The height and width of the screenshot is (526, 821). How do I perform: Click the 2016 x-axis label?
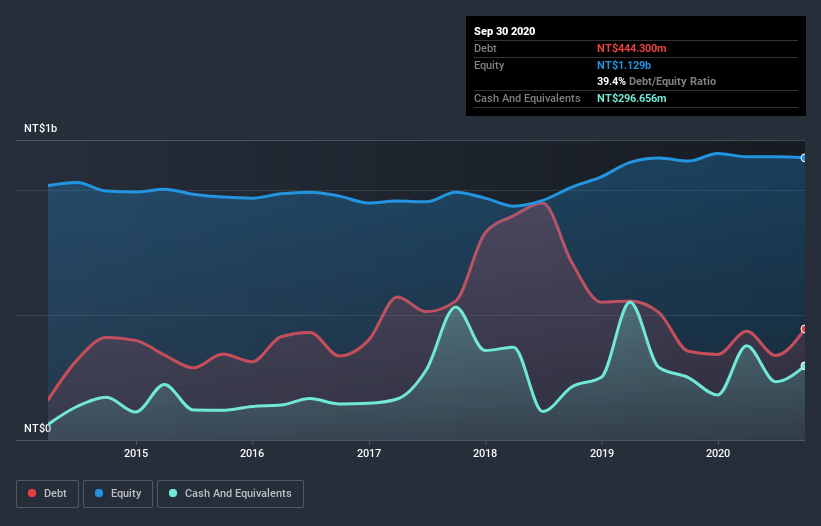tap(252, 453)
